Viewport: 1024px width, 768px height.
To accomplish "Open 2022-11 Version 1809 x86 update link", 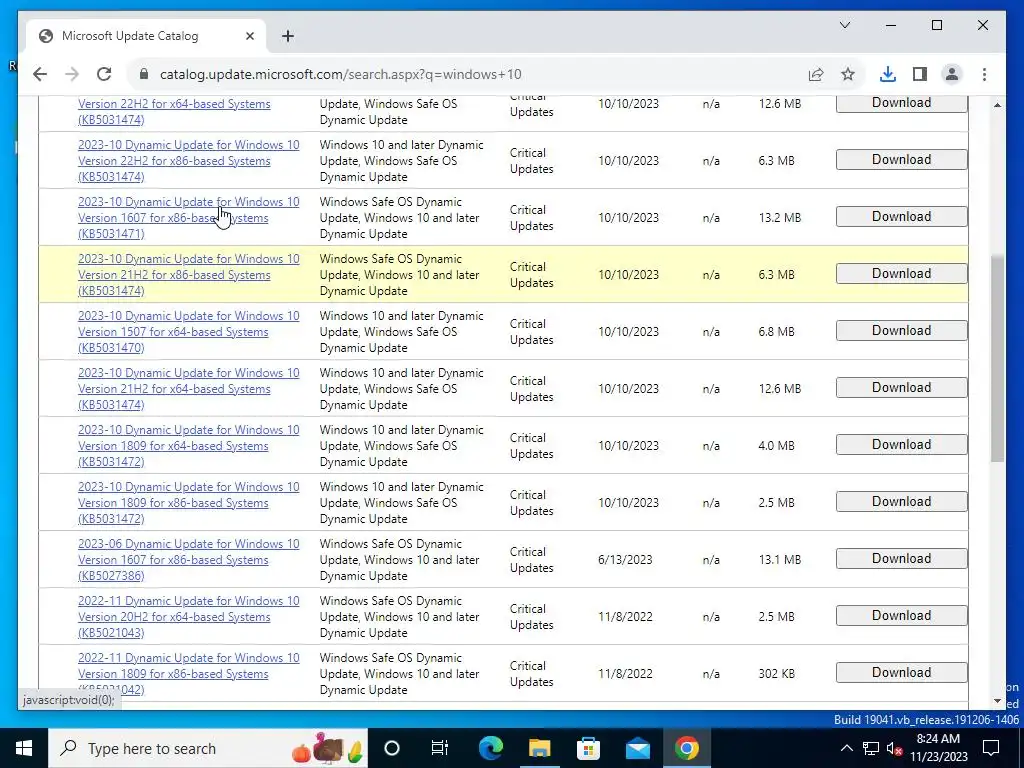I will pos(189,673).
